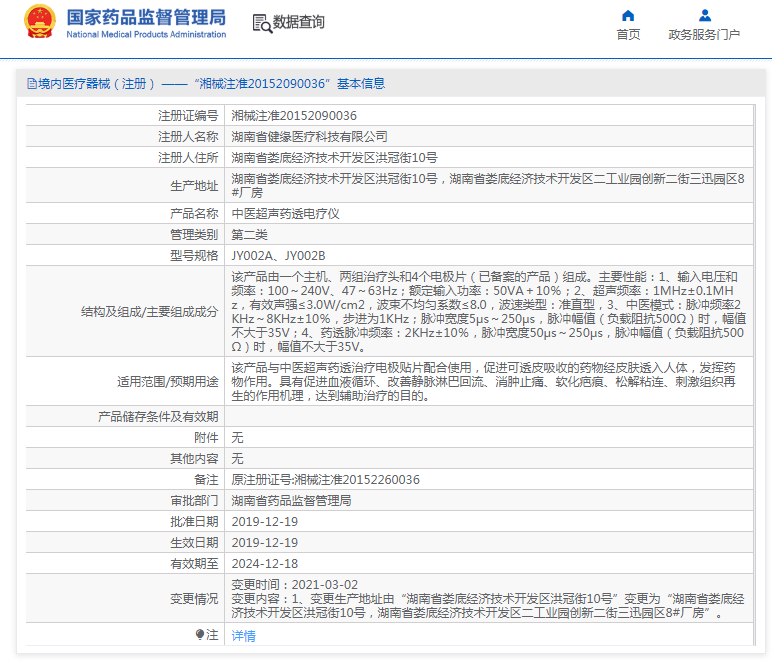Click the document icon before 境内医疗器械
Viewport: 772px width, 662px height.
pos(32,84)
